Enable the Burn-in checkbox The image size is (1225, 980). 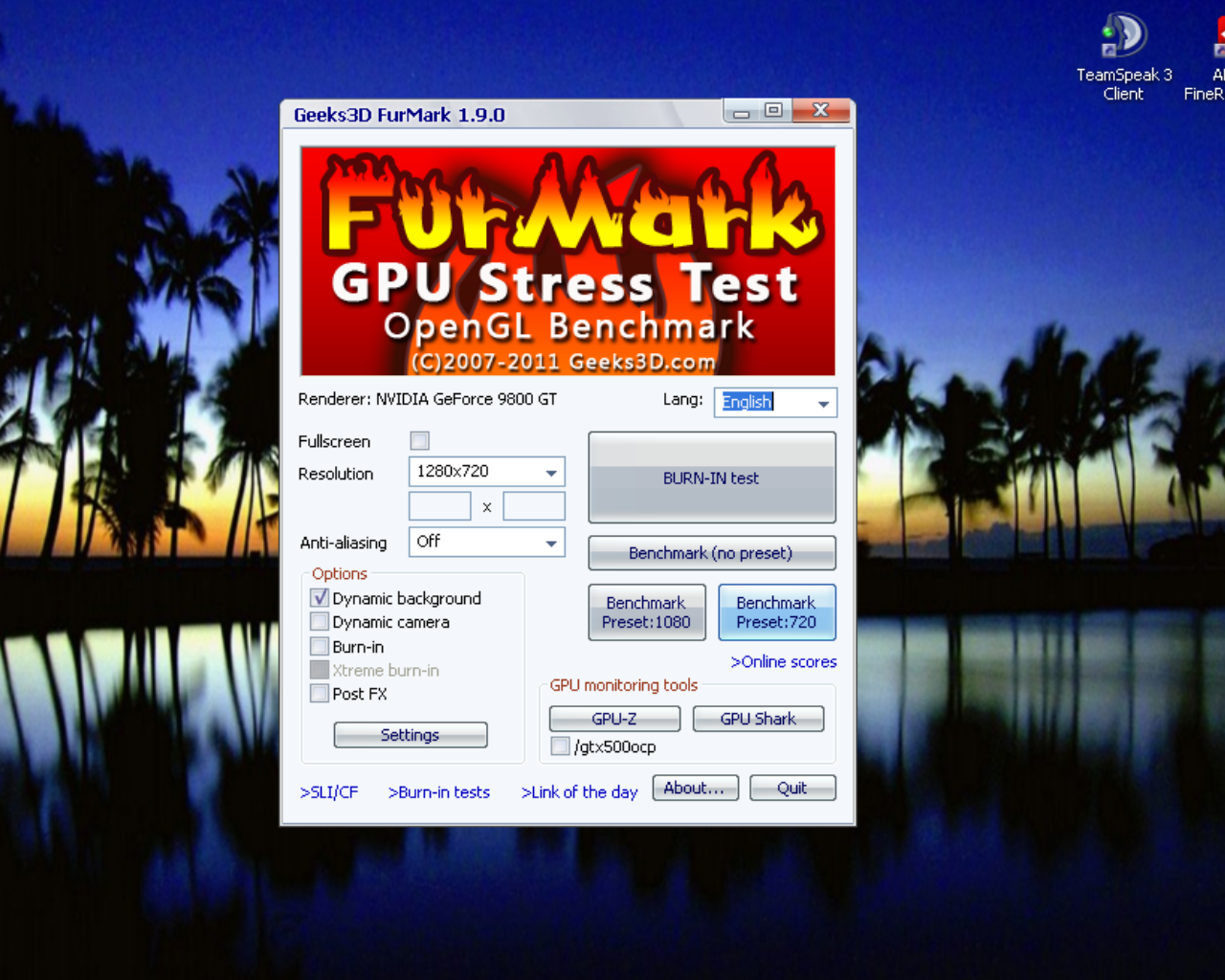click(320, 646)
